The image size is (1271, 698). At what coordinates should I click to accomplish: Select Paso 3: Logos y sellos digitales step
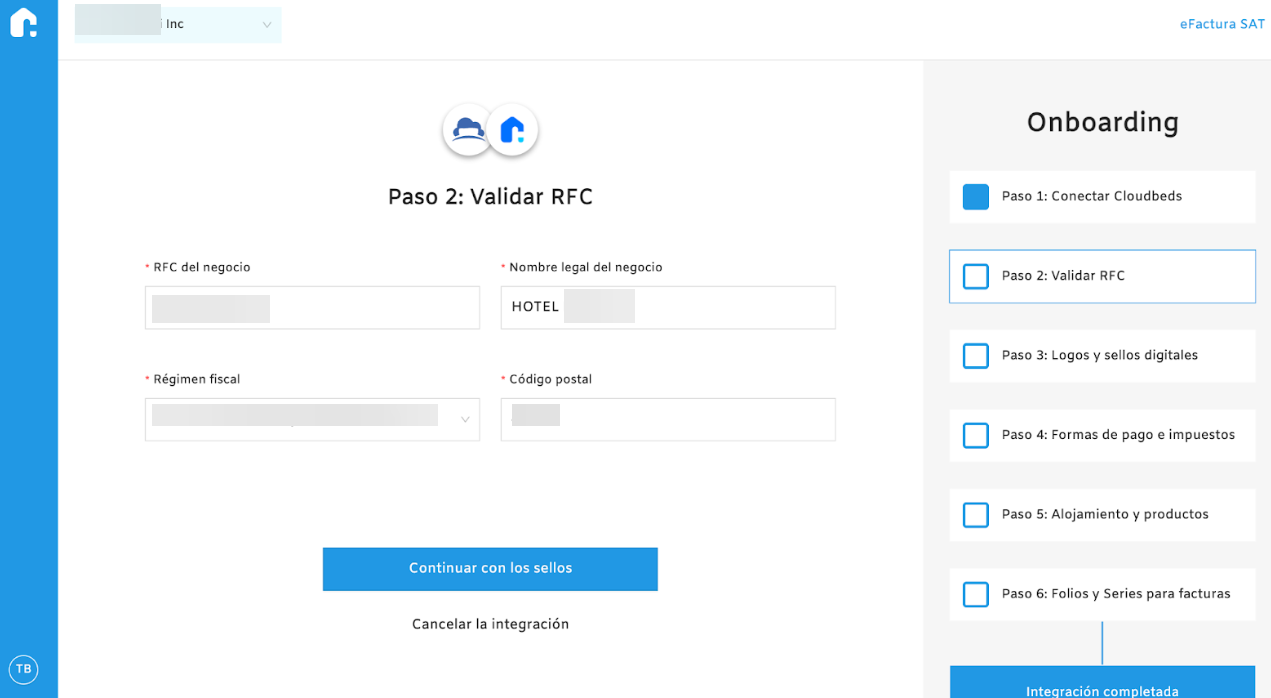point(1099,356)
